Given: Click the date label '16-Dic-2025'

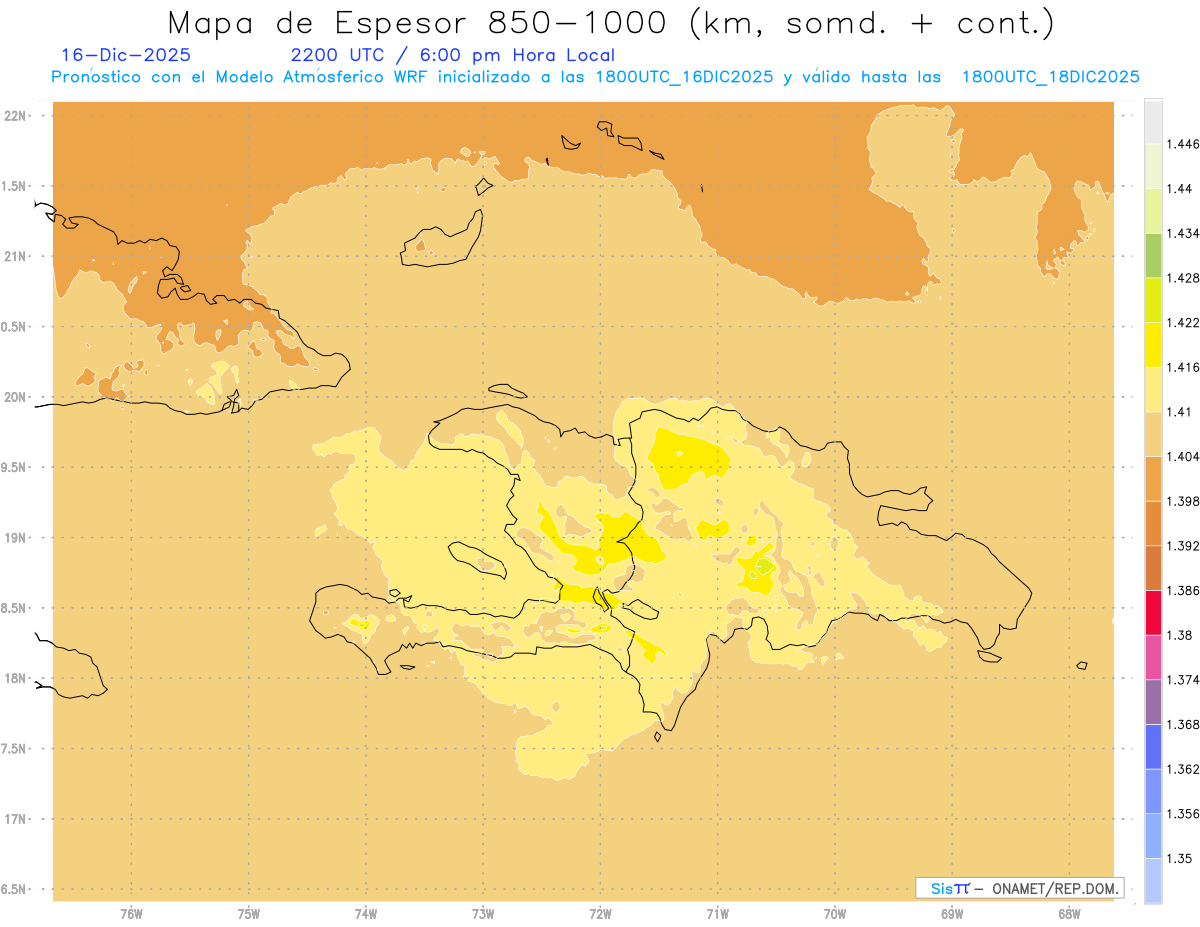Looking at the screenshot, I should (126, 56).
